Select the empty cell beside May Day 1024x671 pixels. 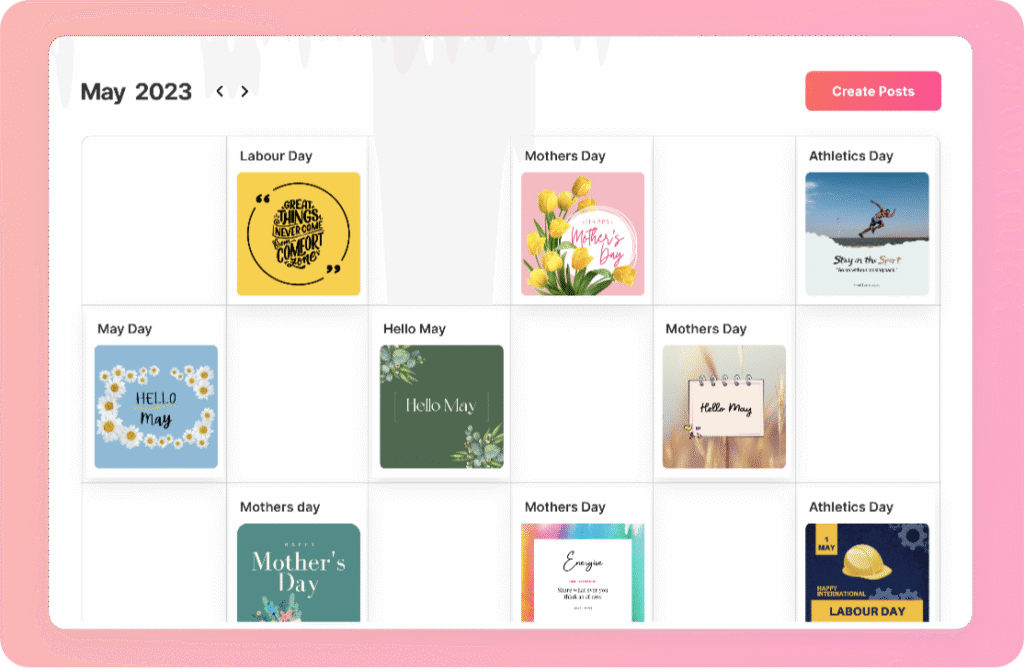click(298, 394)
